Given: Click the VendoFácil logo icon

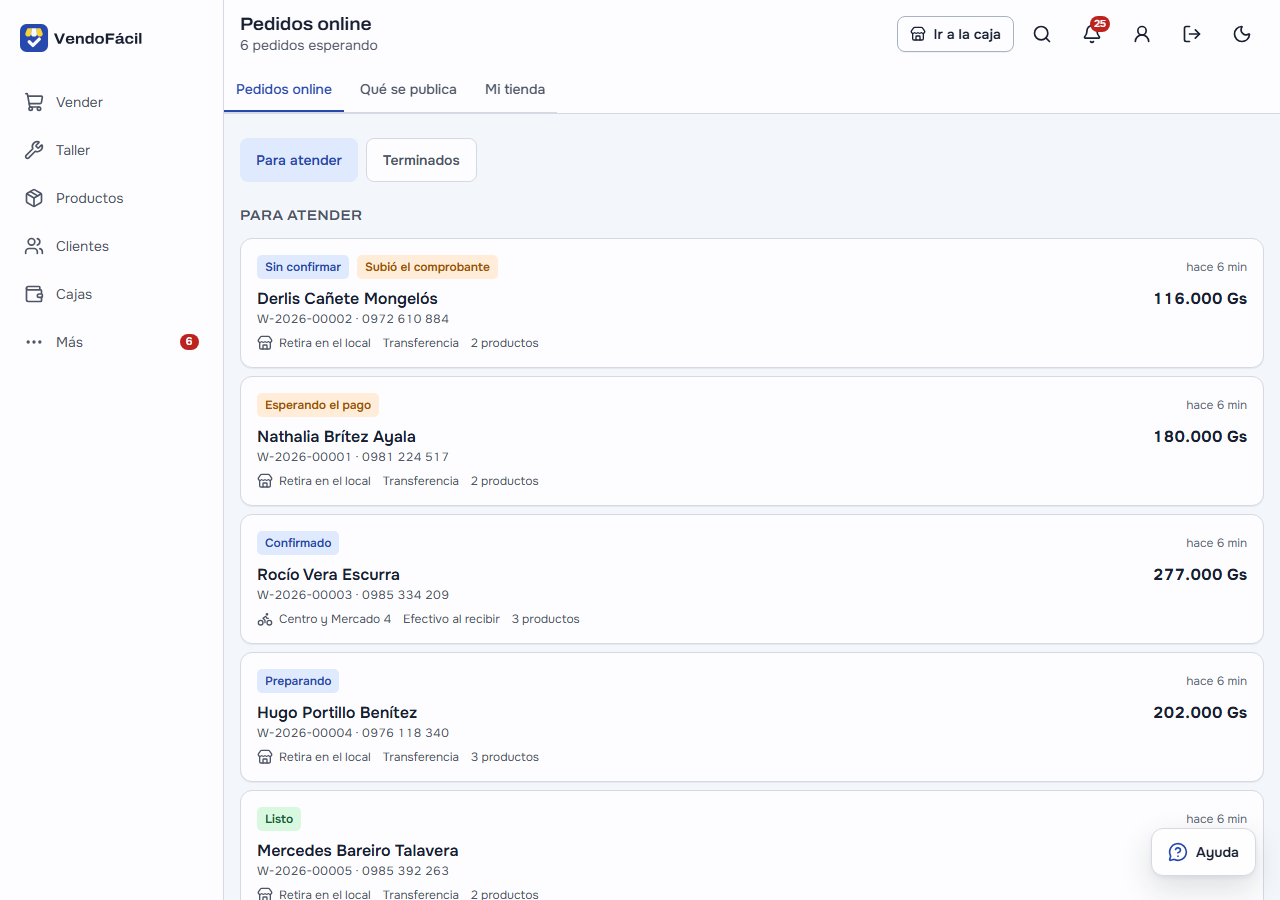Looking at the screenshot, I should tap(34, 38).
